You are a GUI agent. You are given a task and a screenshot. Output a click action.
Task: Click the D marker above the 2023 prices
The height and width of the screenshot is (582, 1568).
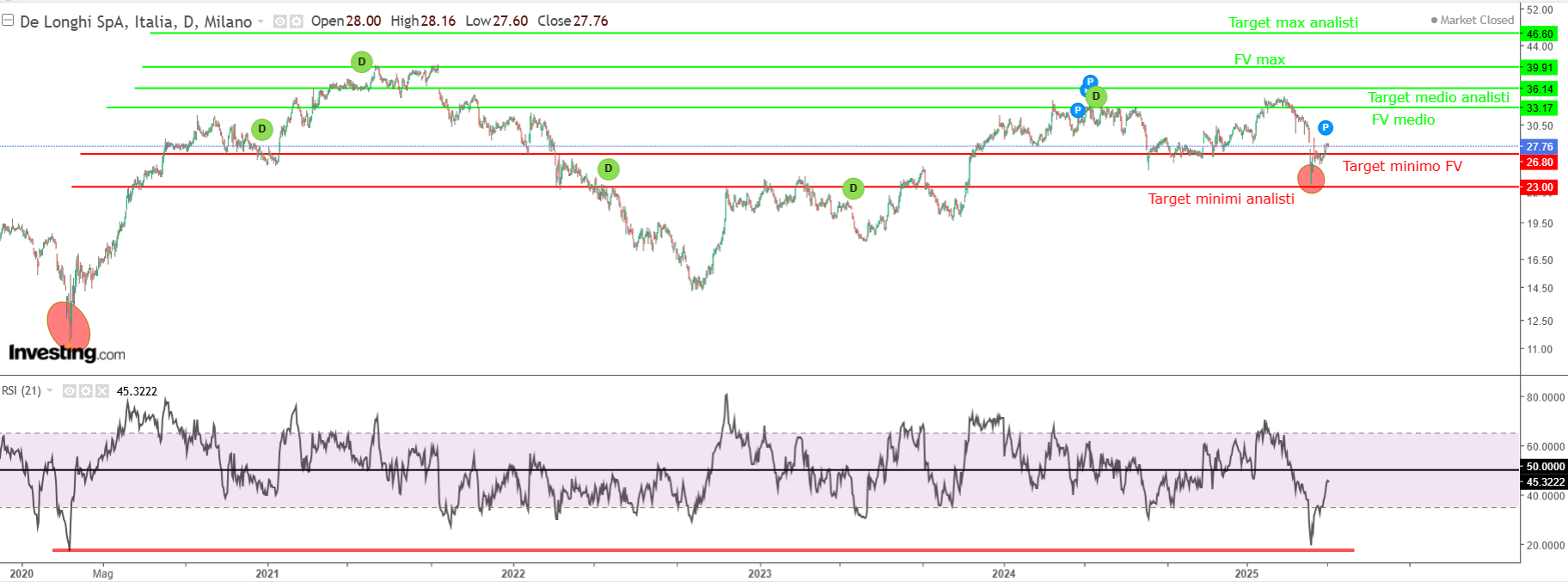[853, 188]
